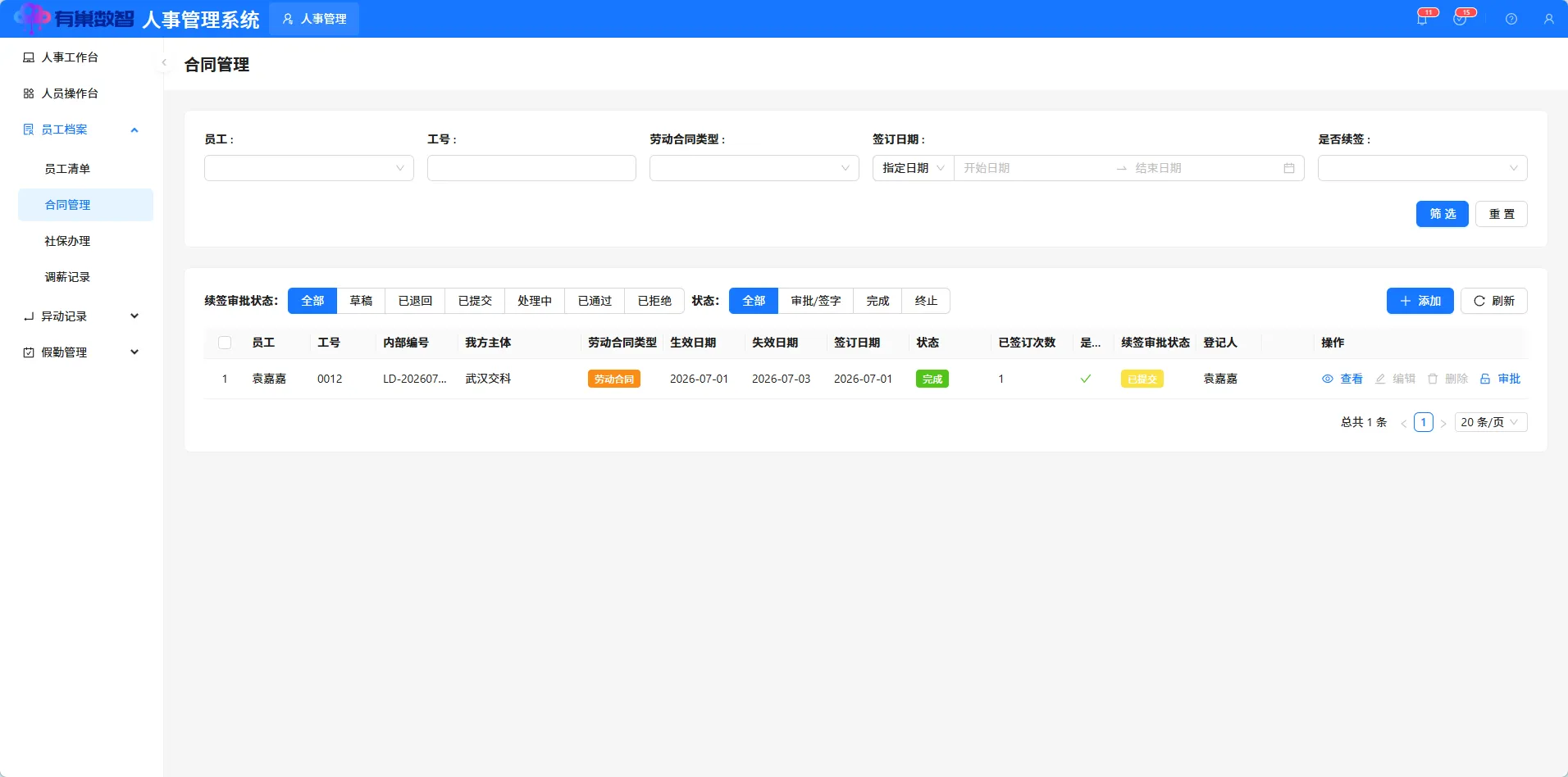Go to next page arrow
The image size is (1568, 777).
tap(1443, 423)
